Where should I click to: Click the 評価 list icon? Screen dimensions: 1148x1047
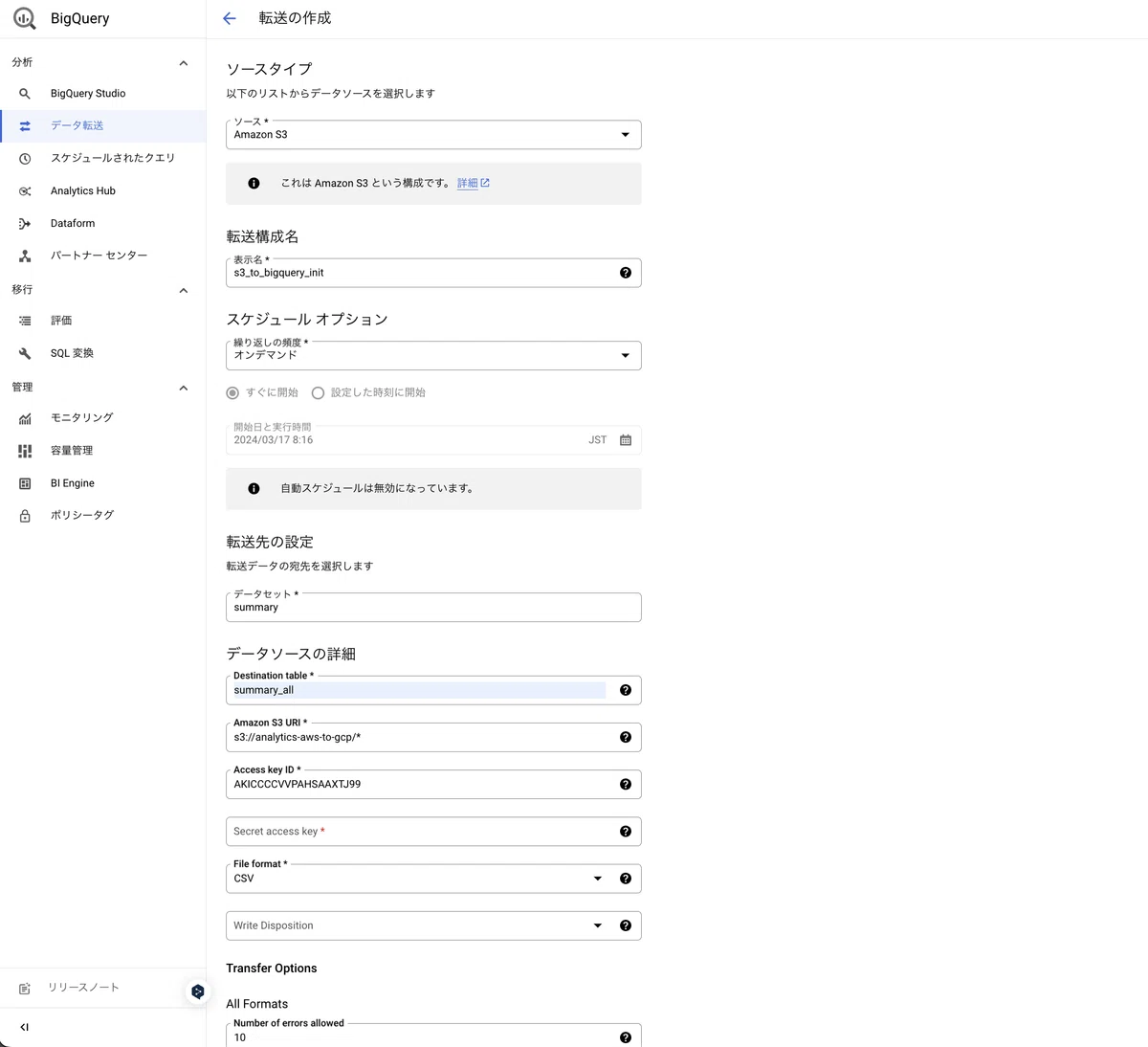[x=25, y=321]
